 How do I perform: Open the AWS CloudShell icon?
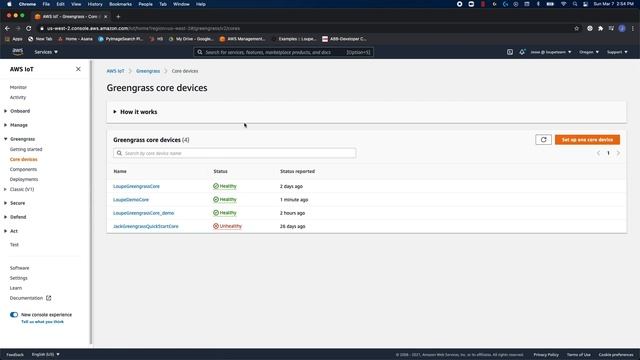pos(510,52)
